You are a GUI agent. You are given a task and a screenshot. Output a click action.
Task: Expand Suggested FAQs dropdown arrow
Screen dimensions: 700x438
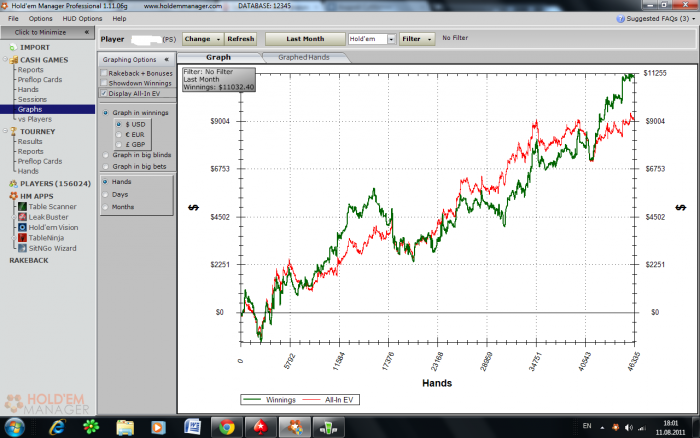pyautogui.click(x=694, y=19)
